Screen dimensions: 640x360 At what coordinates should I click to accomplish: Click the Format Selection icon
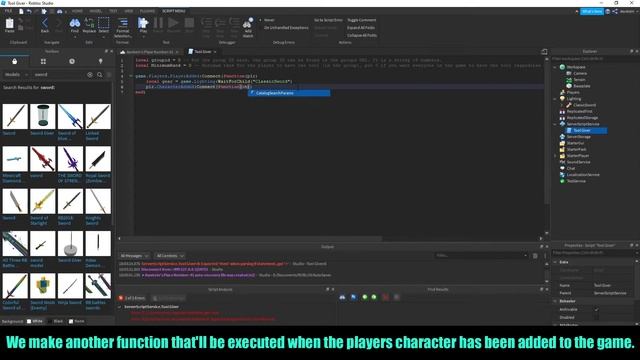click(x=123, y=27)
